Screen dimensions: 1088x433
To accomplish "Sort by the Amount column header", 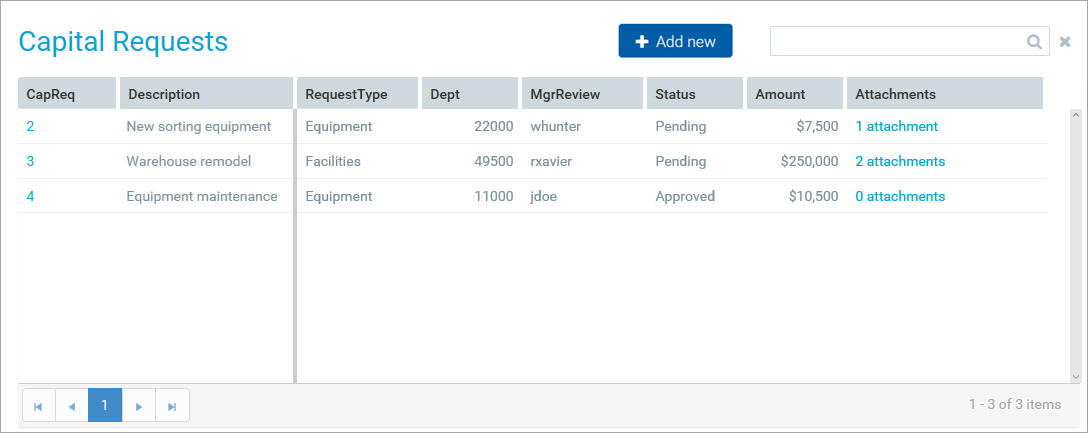I will click(780, 94).
